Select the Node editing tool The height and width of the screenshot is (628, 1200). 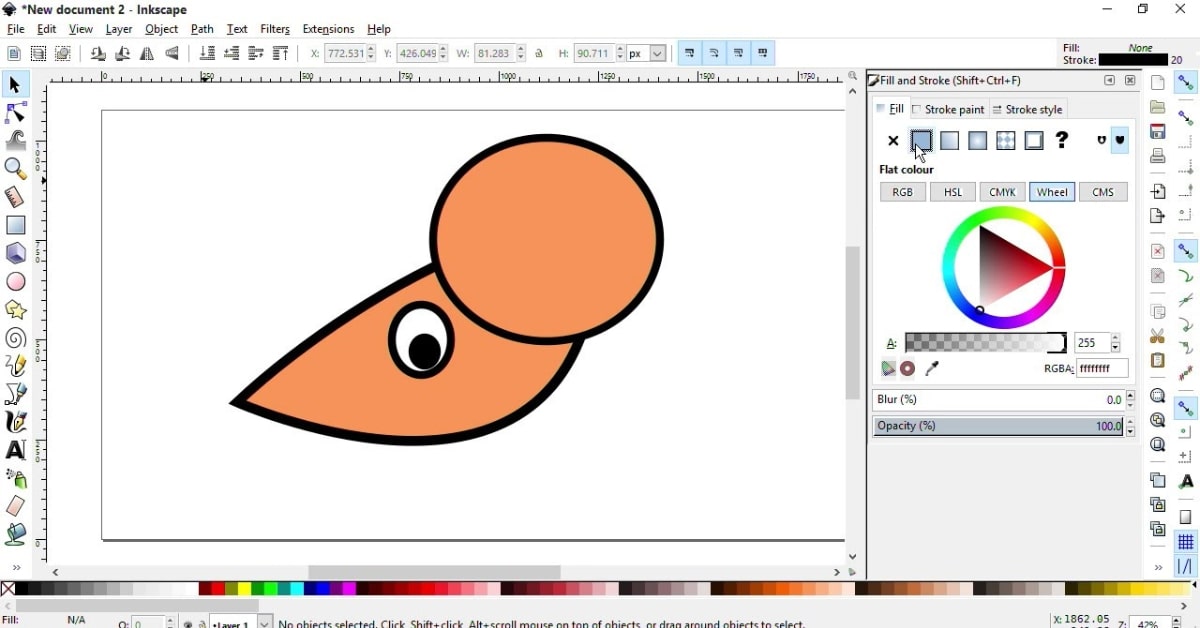pyautogui.click(x=15, y=113)
